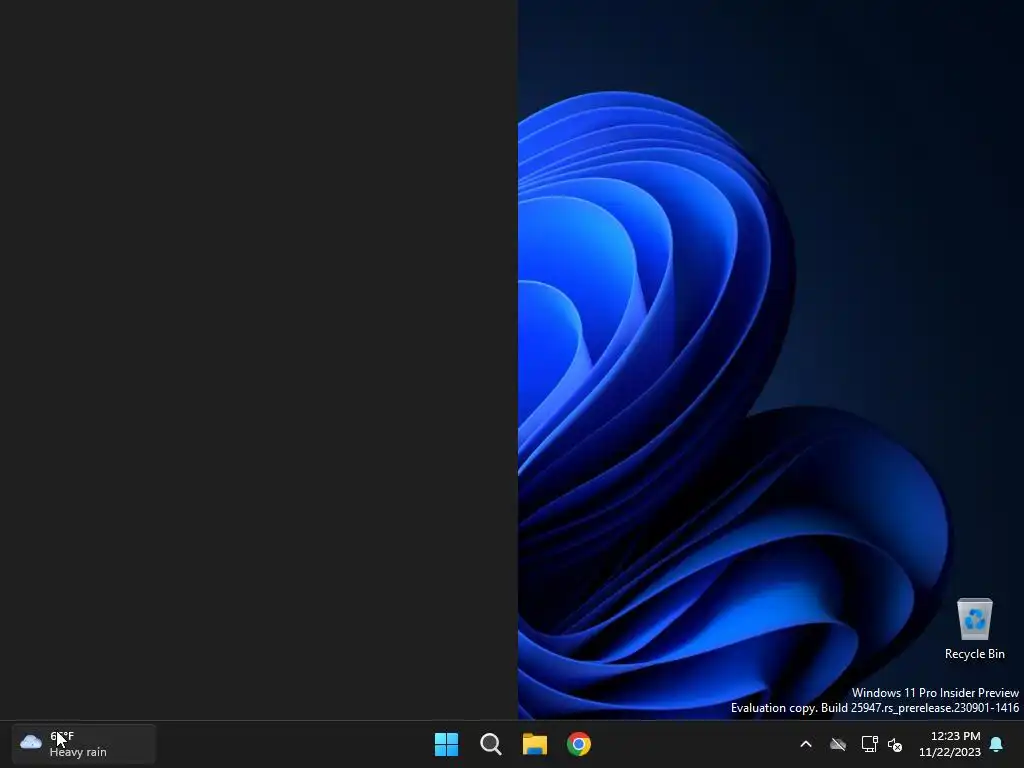Open the Heavy rain weather widget

(x=84, y=744)
